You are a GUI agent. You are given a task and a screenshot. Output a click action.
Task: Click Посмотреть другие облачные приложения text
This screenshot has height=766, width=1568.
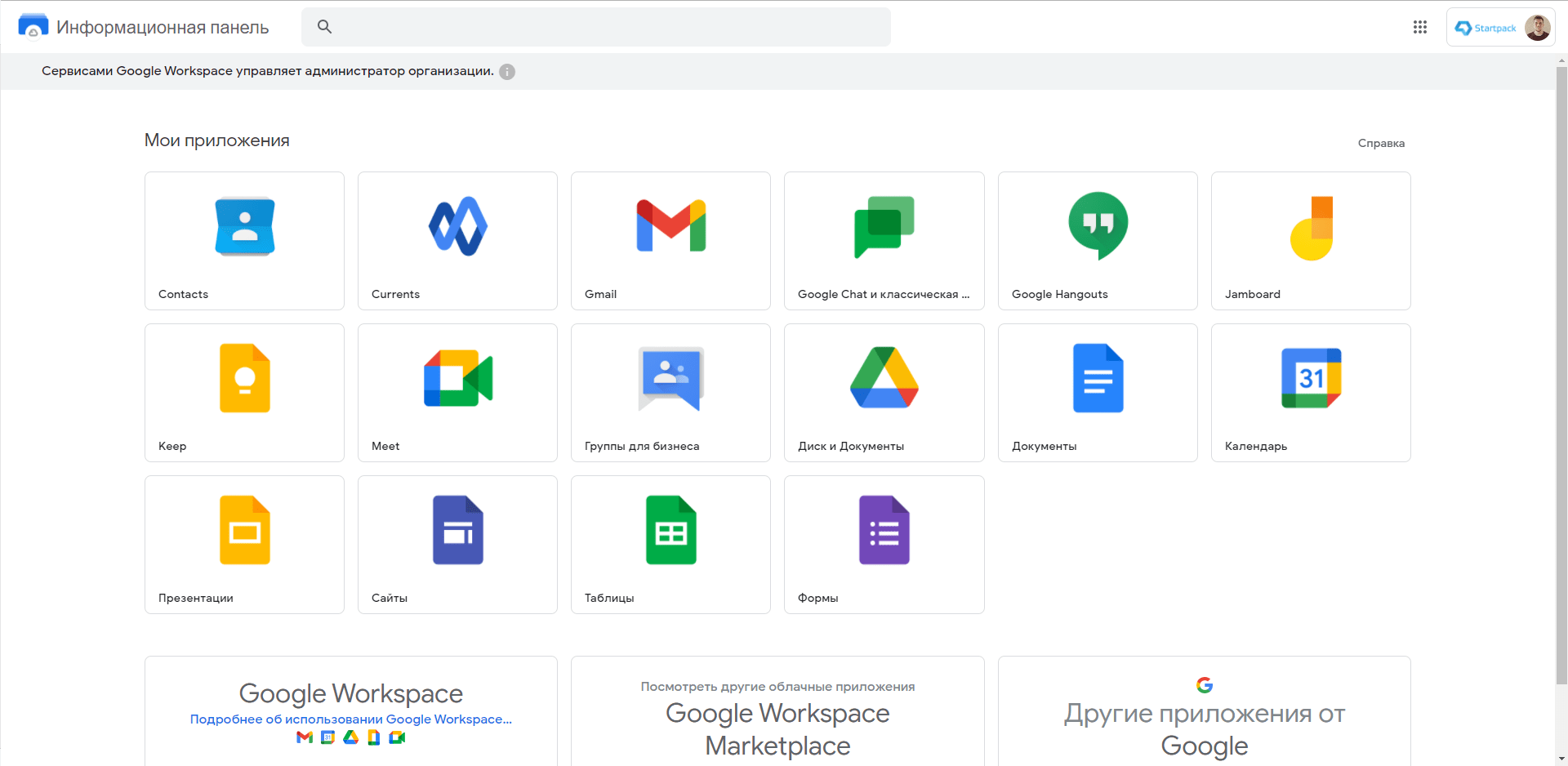(777, 687)
